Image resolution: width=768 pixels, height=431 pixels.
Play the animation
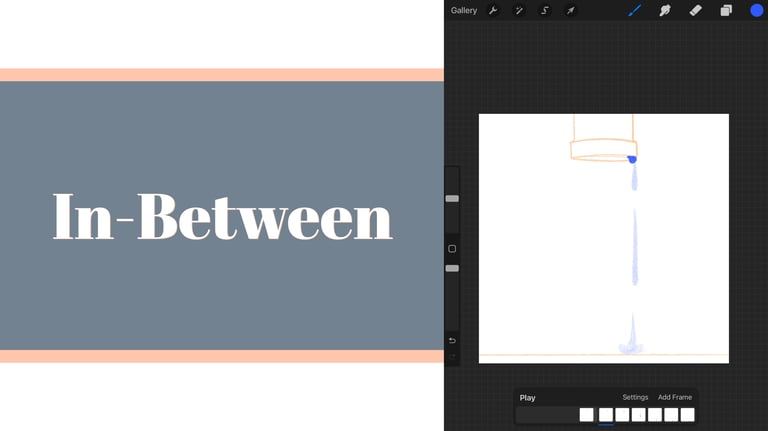click(x=528, y=398)
